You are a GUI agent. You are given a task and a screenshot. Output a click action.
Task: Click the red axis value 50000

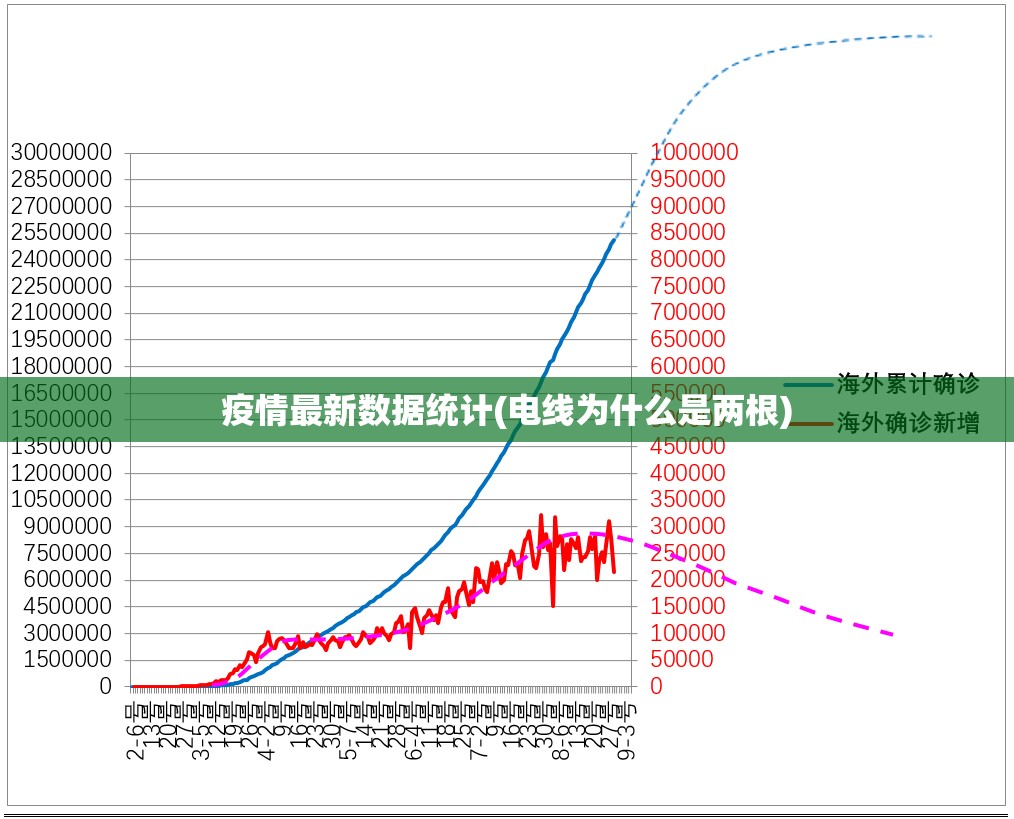pyautogui.click(x=681, y=660)
